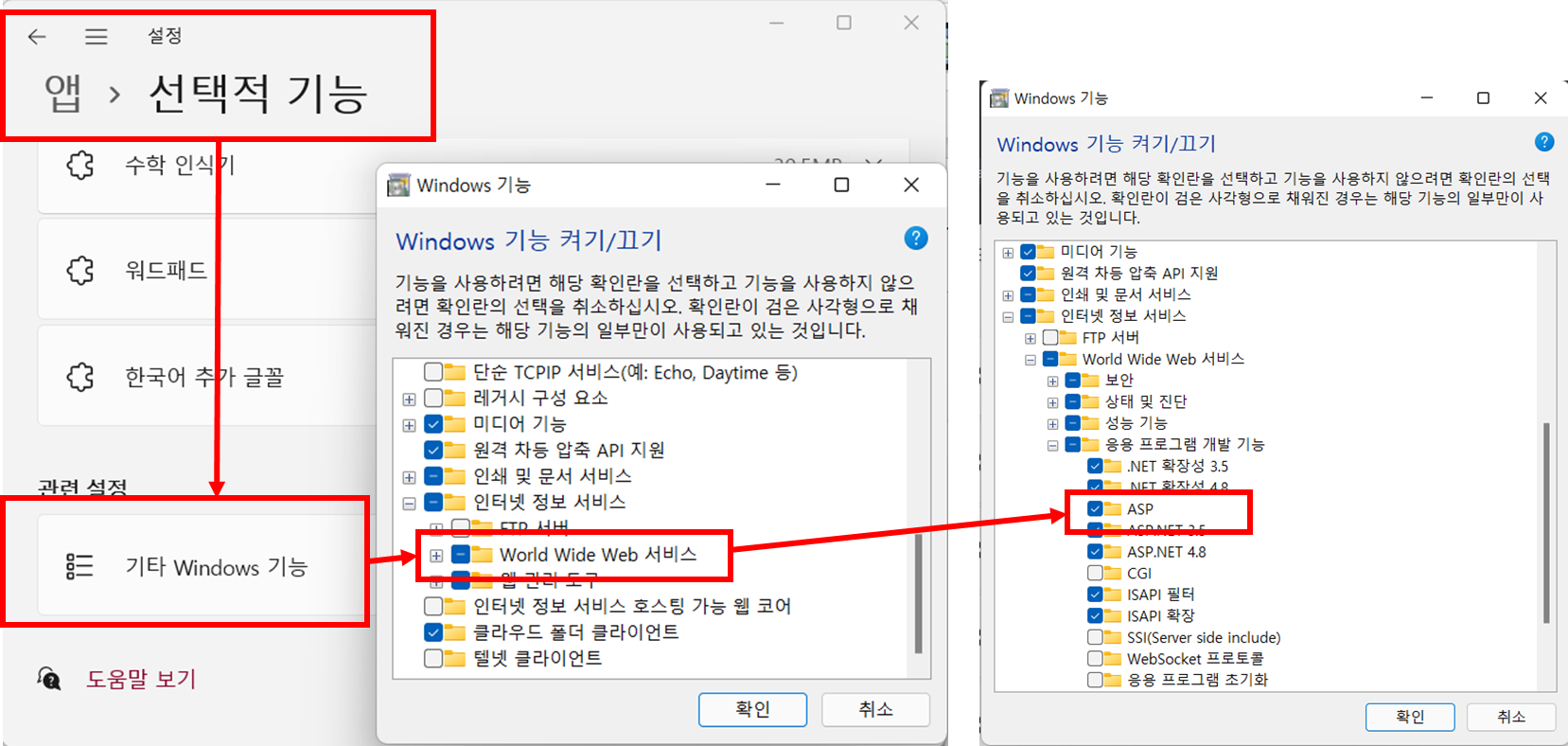Screen dimensions: 1568x746
Task: Expand 인쇄 및 문서 서비스 in middle dialog
Action: pos(409,477)
